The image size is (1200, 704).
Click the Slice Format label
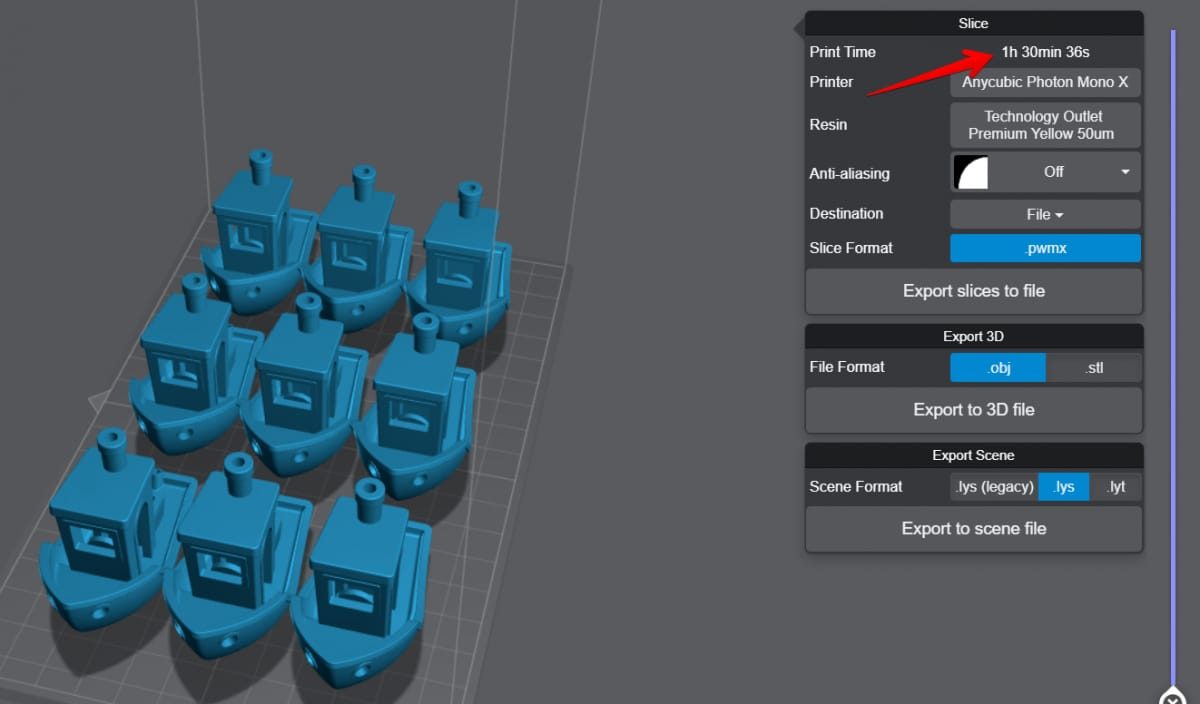851,248
